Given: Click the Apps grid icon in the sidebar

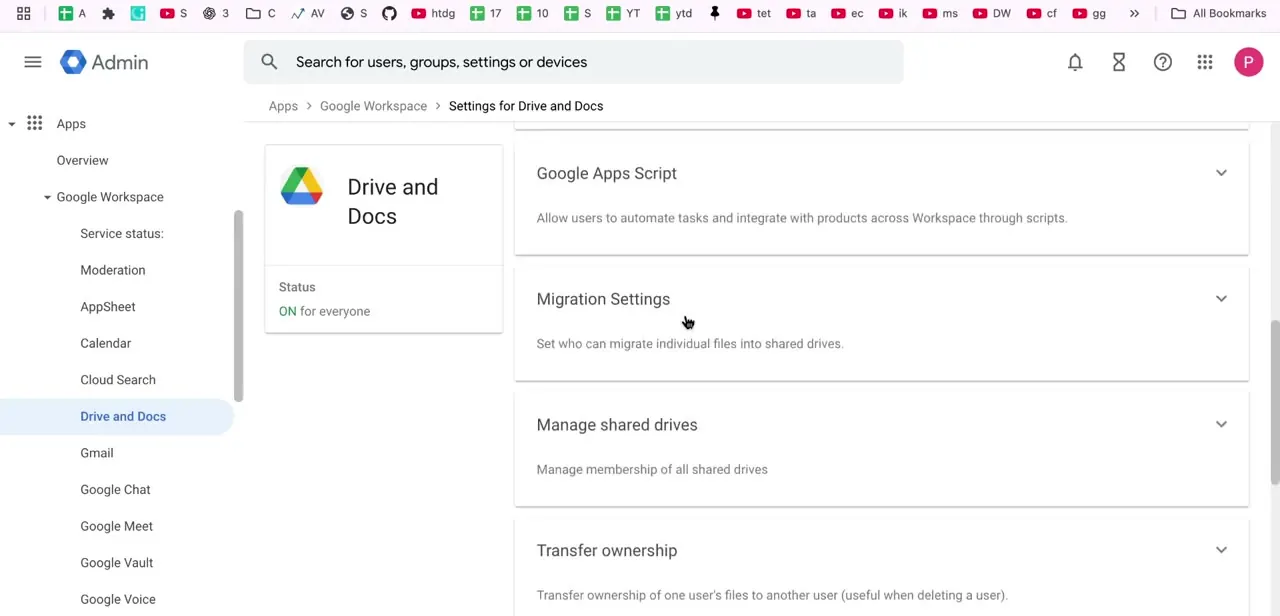Looking at the screenshot, I should pos(35,124).
